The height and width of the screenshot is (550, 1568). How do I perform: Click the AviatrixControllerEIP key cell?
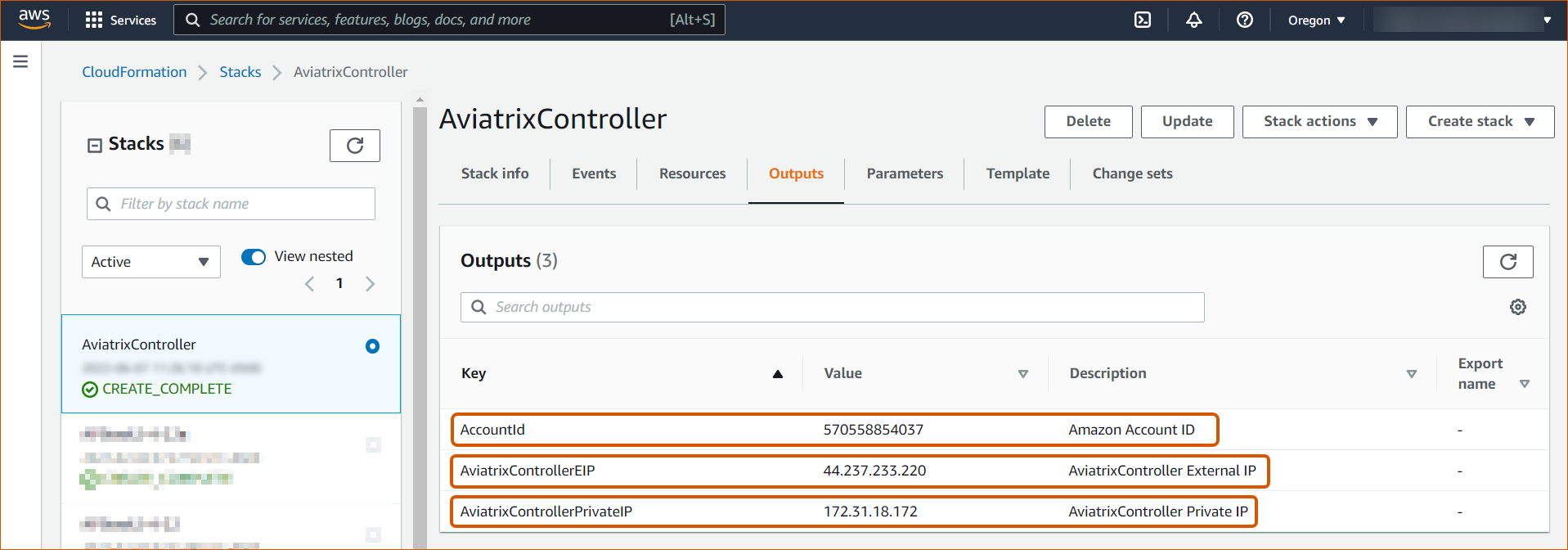(528, 471)
